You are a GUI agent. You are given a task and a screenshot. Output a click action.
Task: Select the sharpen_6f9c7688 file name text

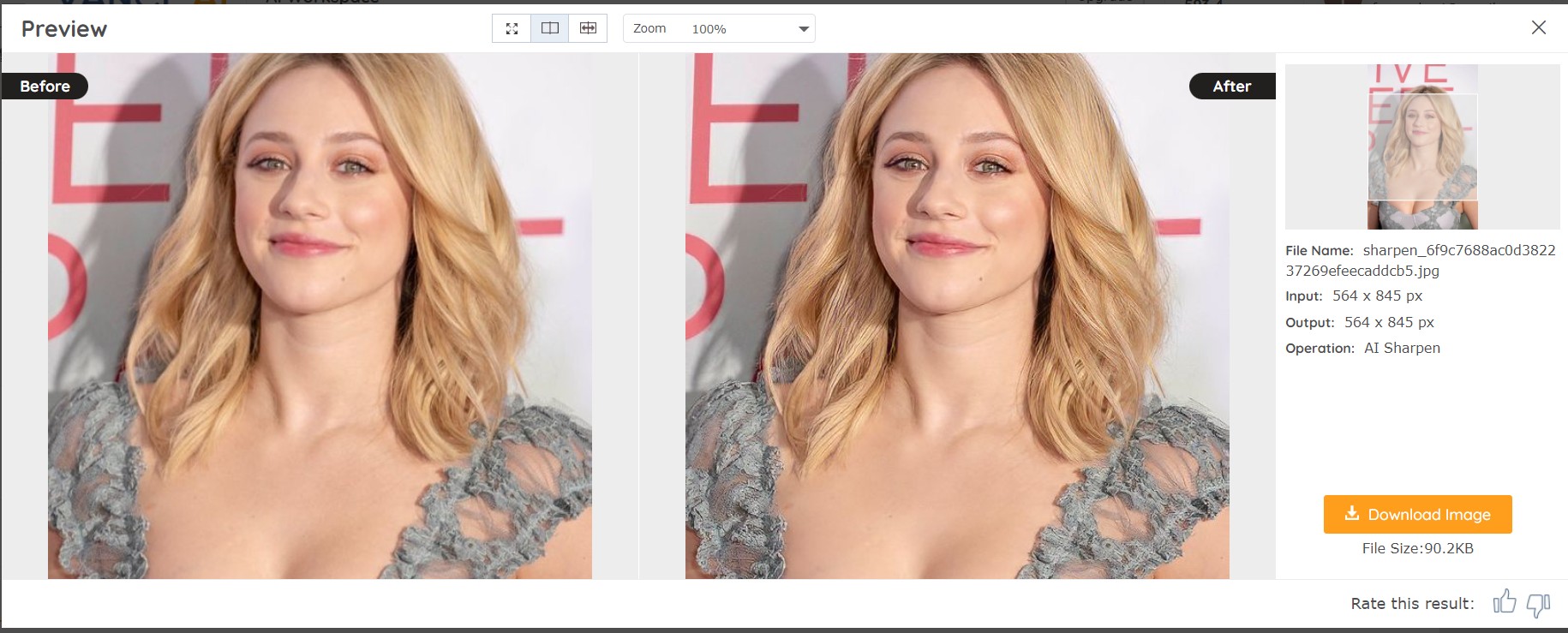tap(1458, 251)
